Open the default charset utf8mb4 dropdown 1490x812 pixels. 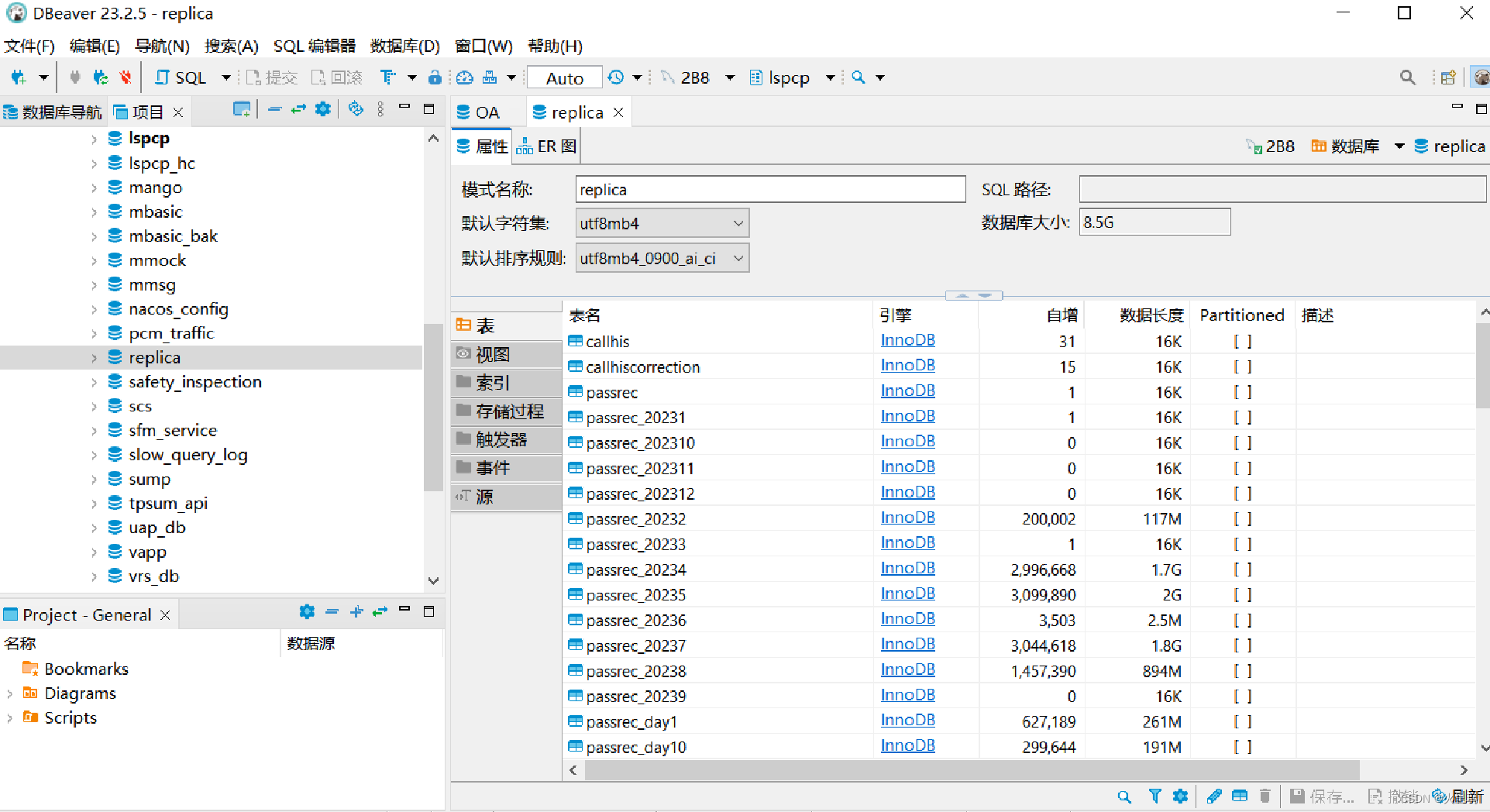[x=662, y=223]
